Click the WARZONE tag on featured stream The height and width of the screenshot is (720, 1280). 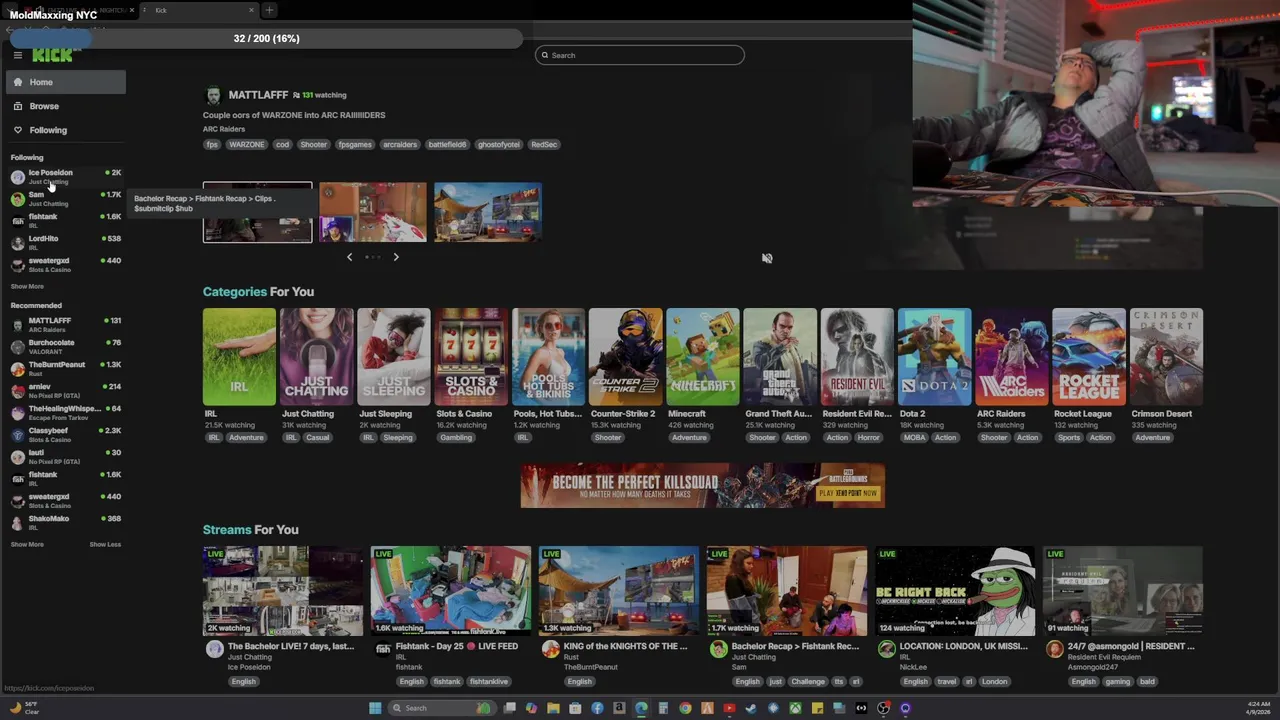[247, 144]
